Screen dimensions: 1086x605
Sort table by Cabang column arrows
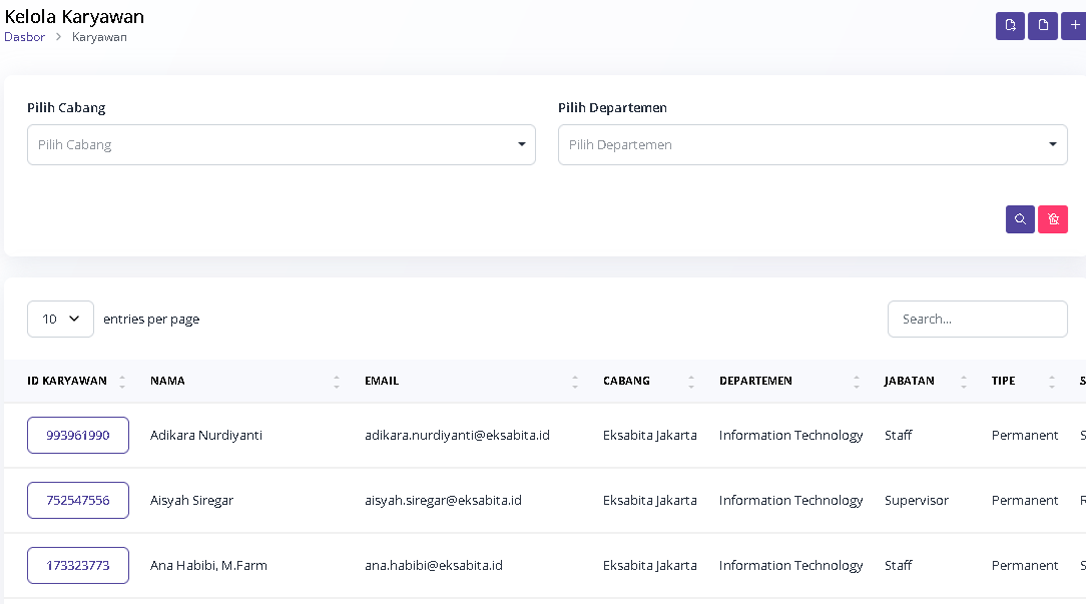(691, 381)
